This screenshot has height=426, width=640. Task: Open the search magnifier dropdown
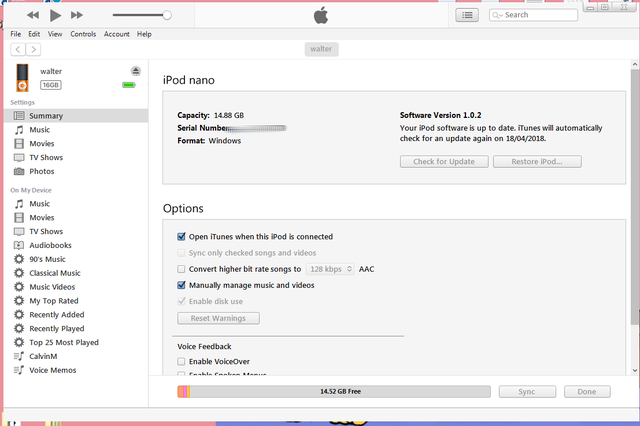pos(497,15)
